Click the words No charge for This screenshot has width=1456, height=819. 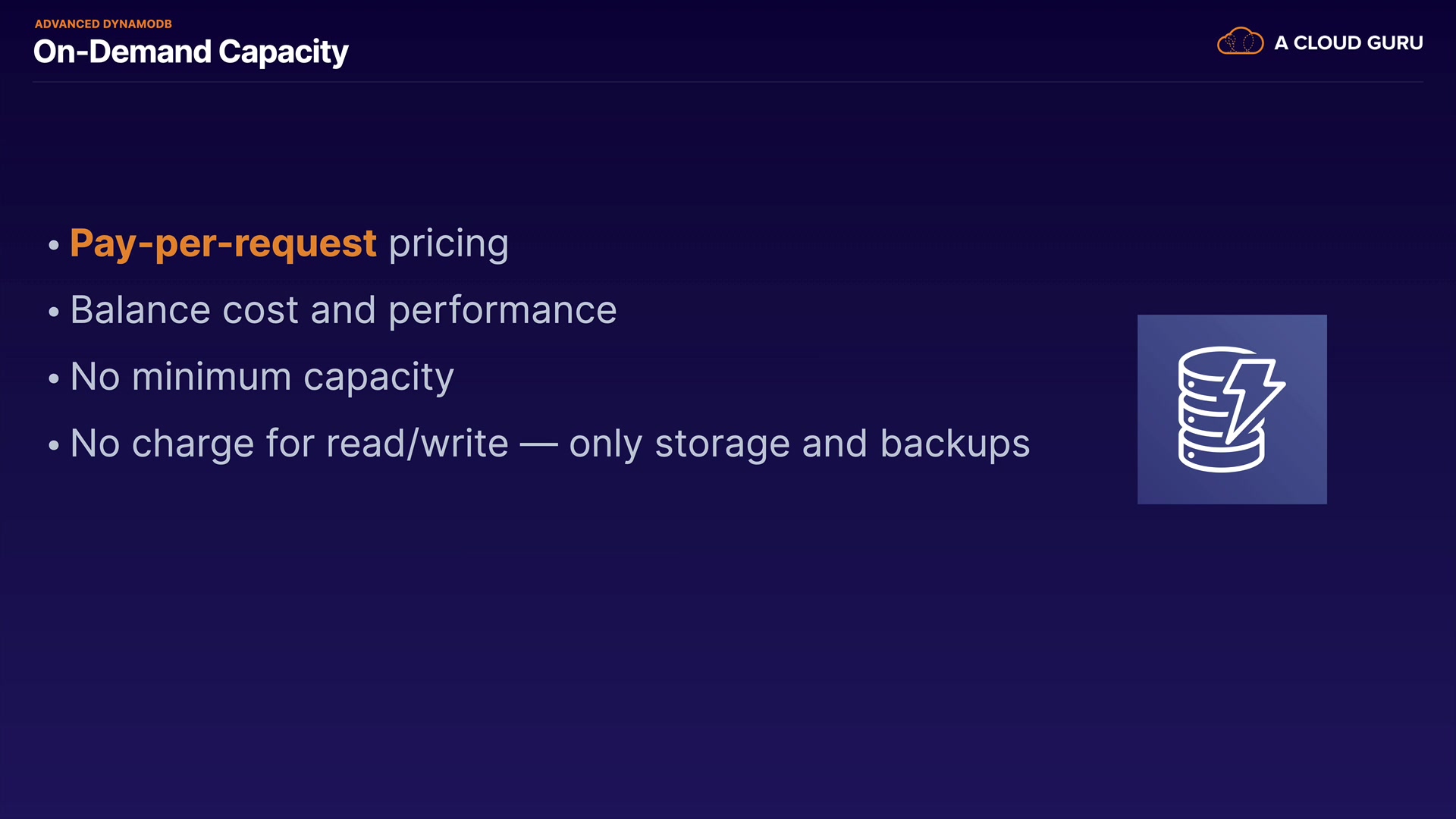[192, 444]
